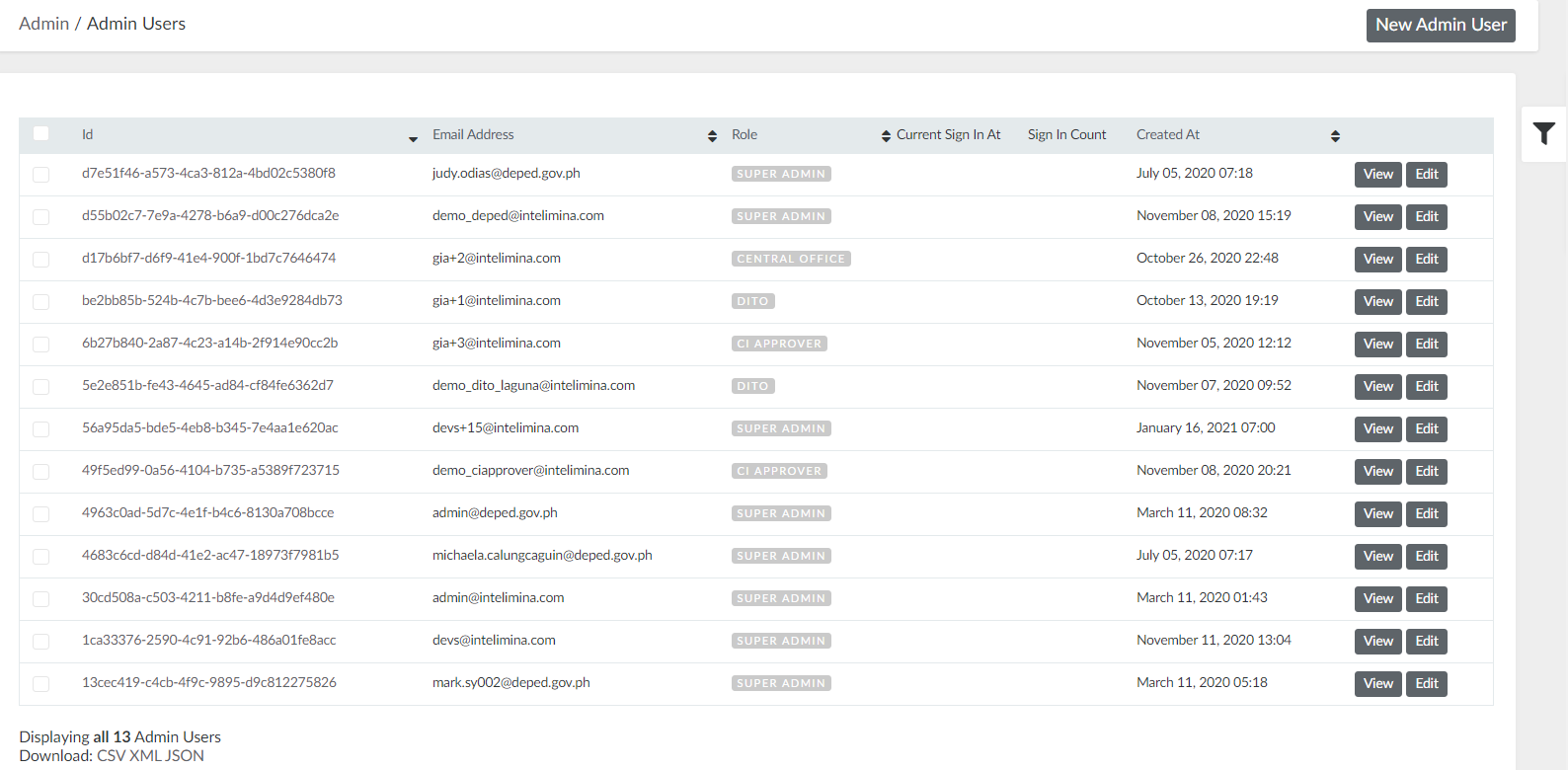
Task: Check the admin@deped.gov.ph row box
Action: [40, 514]
